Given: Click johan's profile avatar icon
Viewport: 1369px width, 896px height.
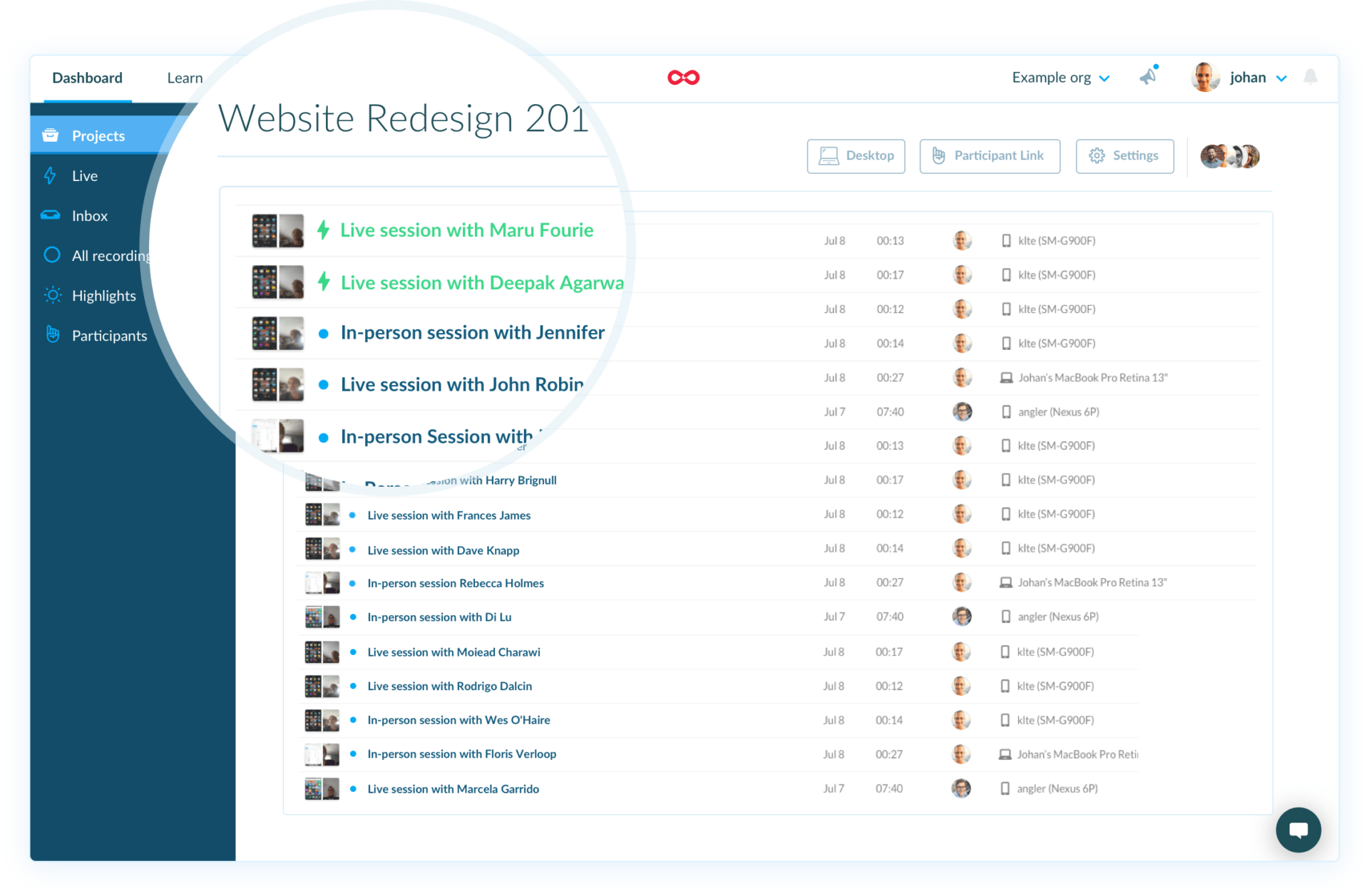Looking at the screenshot, I should point(1205,77).
